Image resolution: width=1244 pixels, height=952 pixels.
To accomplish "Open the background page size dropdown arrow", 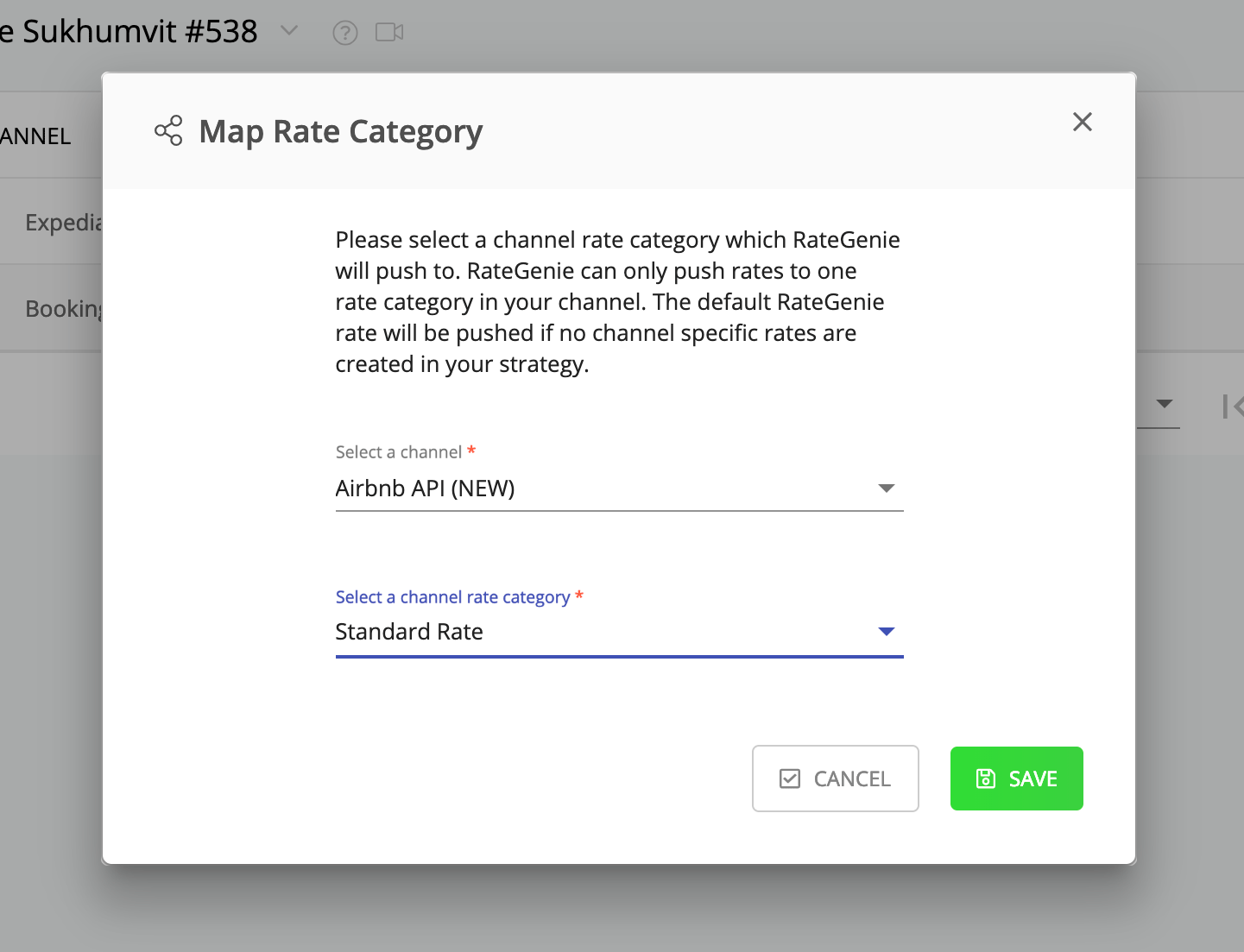I will tap(1164, 404).
